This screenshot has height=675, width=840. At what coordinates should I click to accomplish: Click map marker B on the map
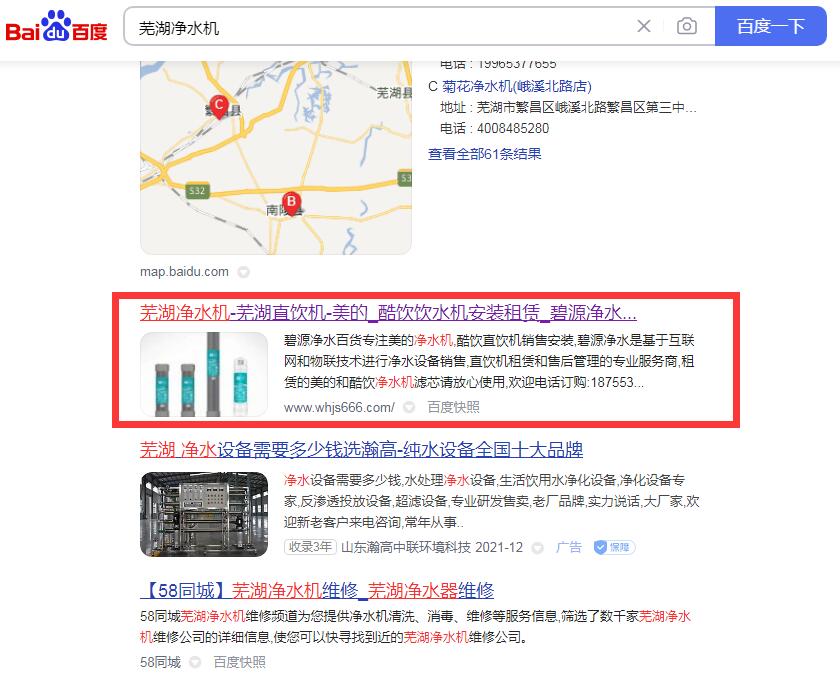pyautogui.click(x=291, y=201)
